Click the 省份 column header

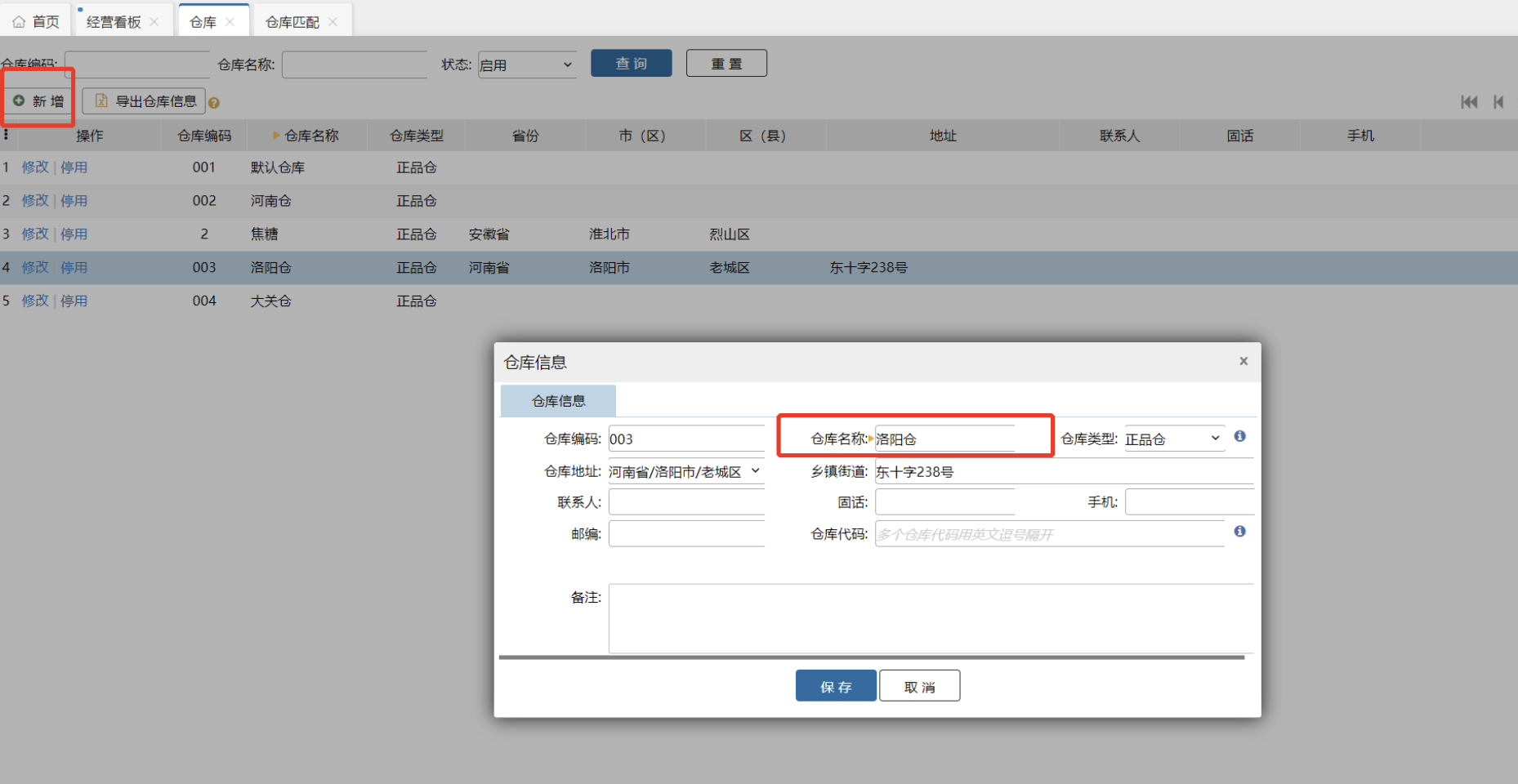pyautogui.click(x=525, y=136)
